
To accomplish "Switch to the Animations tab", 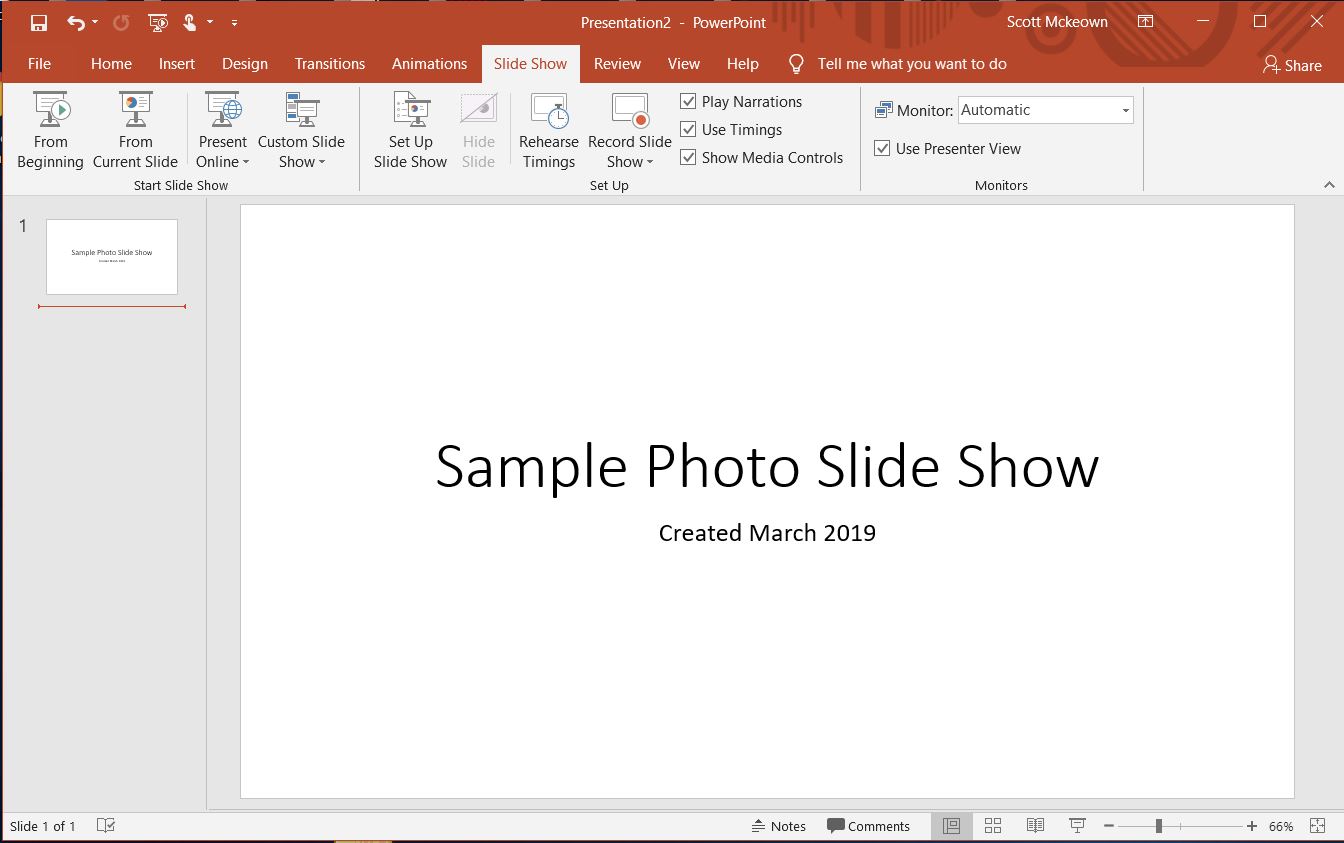I will point(429,63).
